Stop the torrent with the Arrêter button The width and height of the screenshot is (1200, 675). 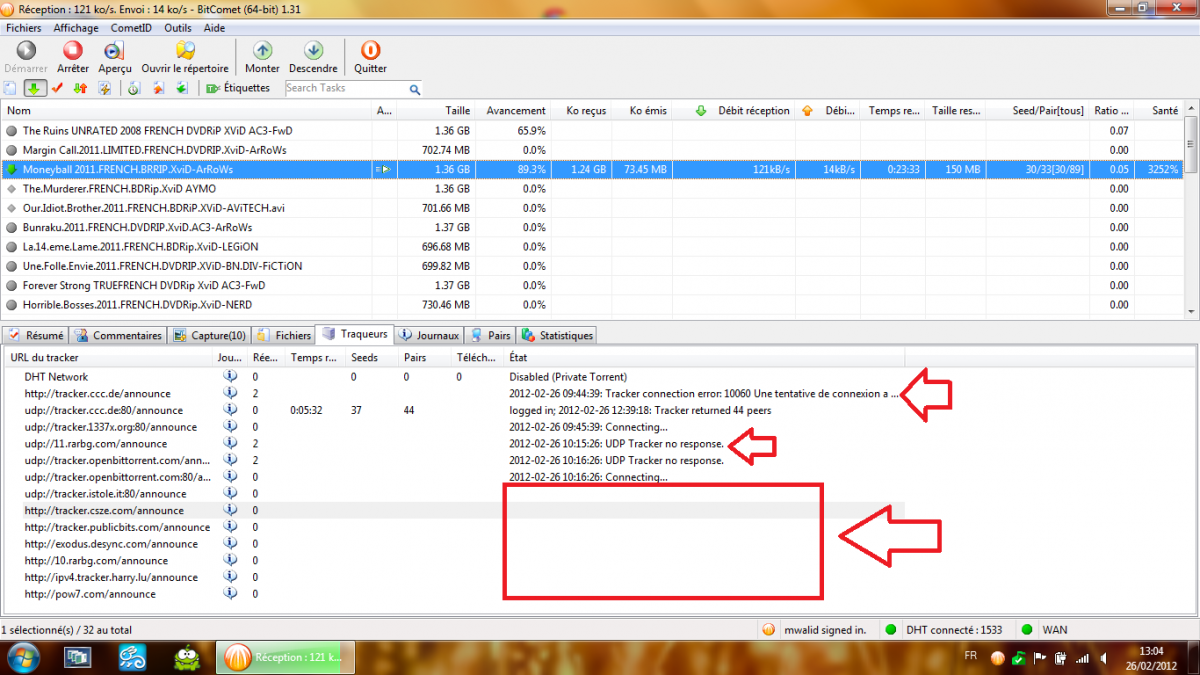(73, 56)
